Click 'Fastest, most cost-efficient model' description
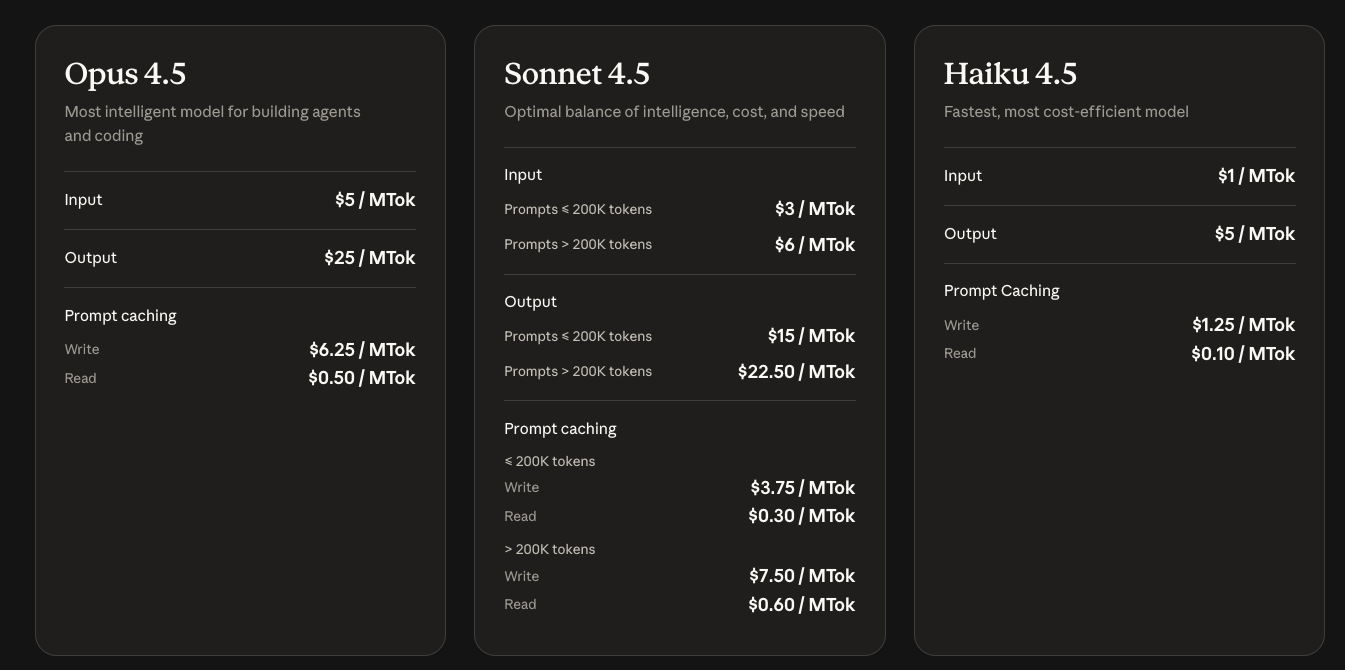The height and width of the screenshot is (670, 1345). click(x=1066, y=112)
